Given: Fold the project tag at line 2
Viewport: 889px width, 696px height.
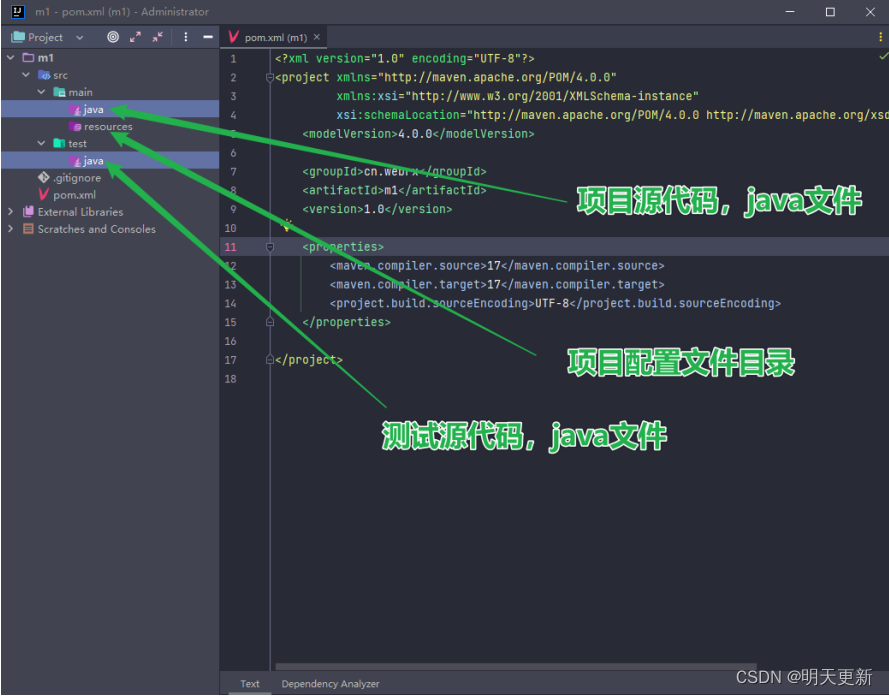Looking at the screenshot, I should tap(270, 78).
